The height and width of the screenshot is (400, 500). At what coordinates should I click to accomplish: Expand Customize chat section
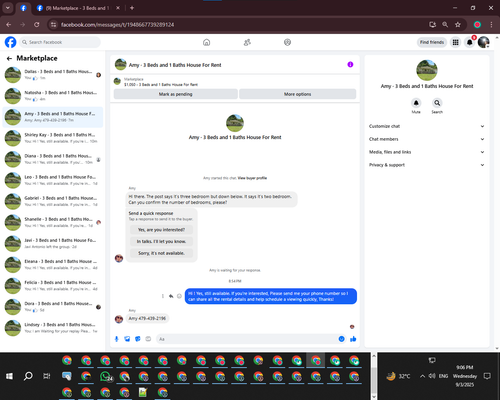point(426,126)
